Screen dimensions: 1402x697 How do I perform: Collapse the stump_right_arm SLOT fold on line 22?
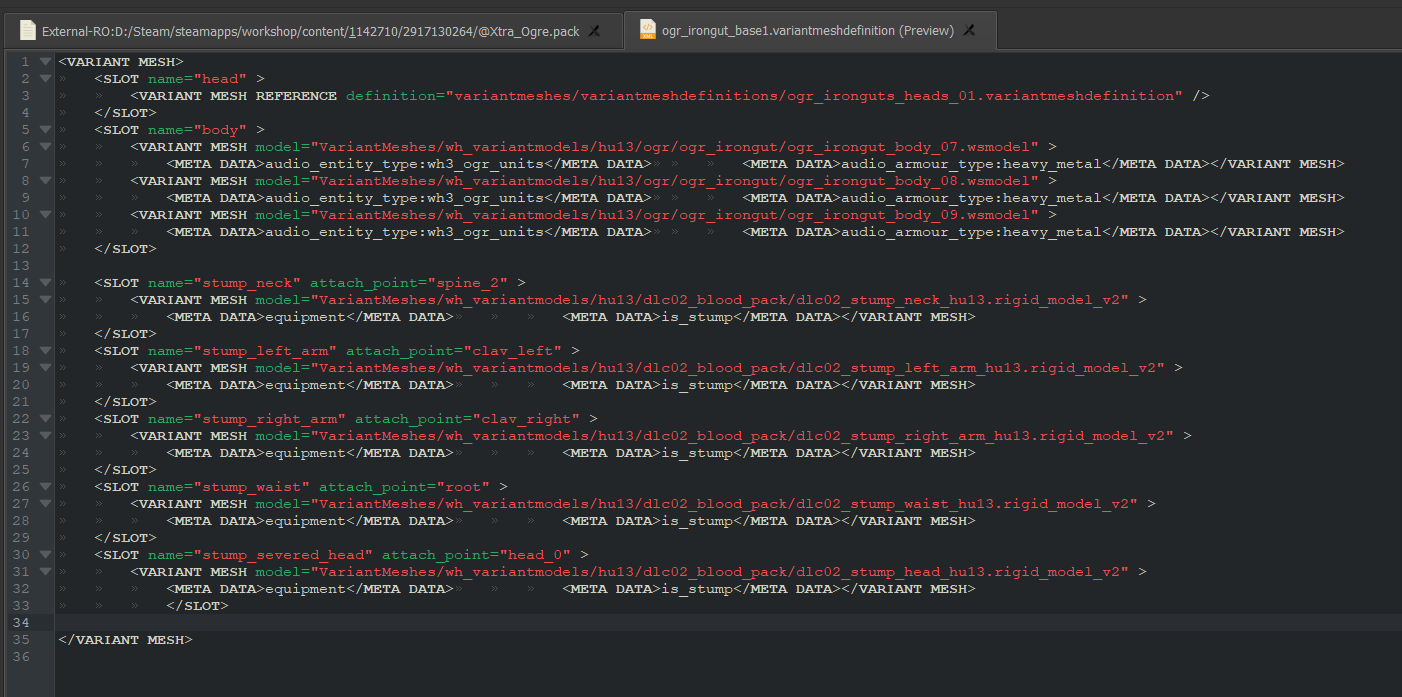(x=45, y=418)
